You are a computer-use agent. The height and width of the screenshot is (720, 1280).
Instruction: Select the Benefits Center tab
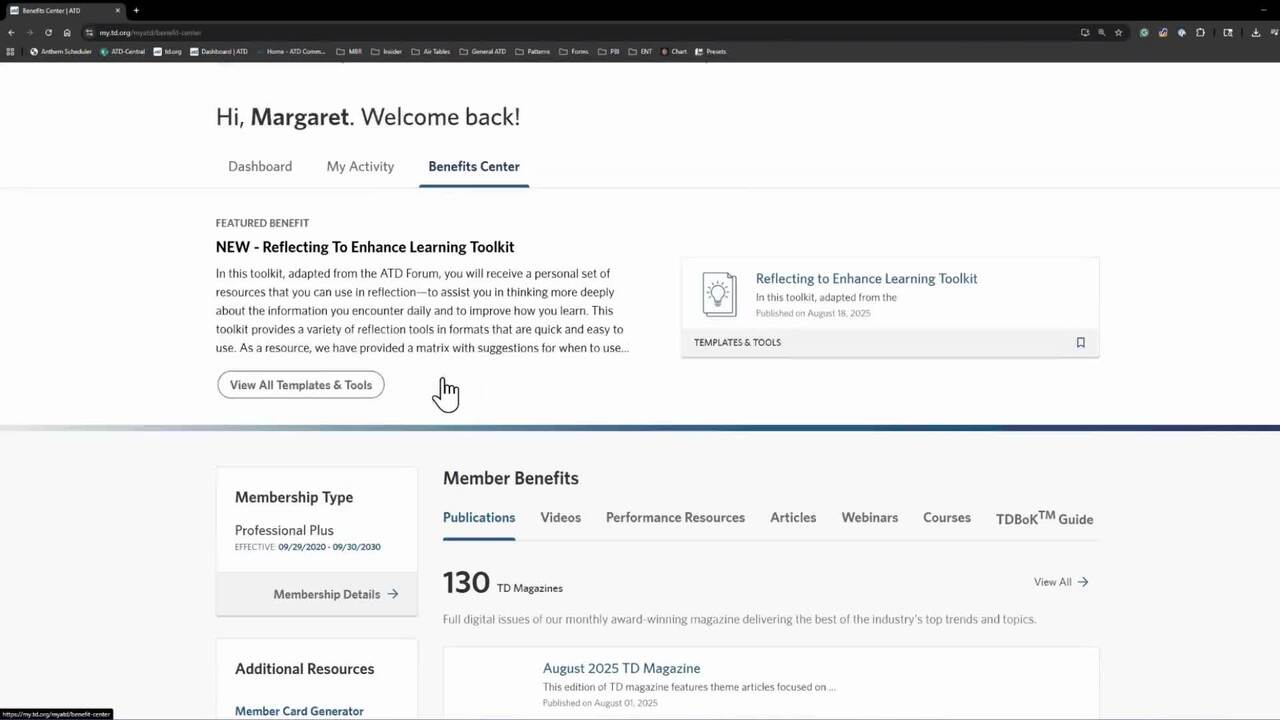click(474, 166)
